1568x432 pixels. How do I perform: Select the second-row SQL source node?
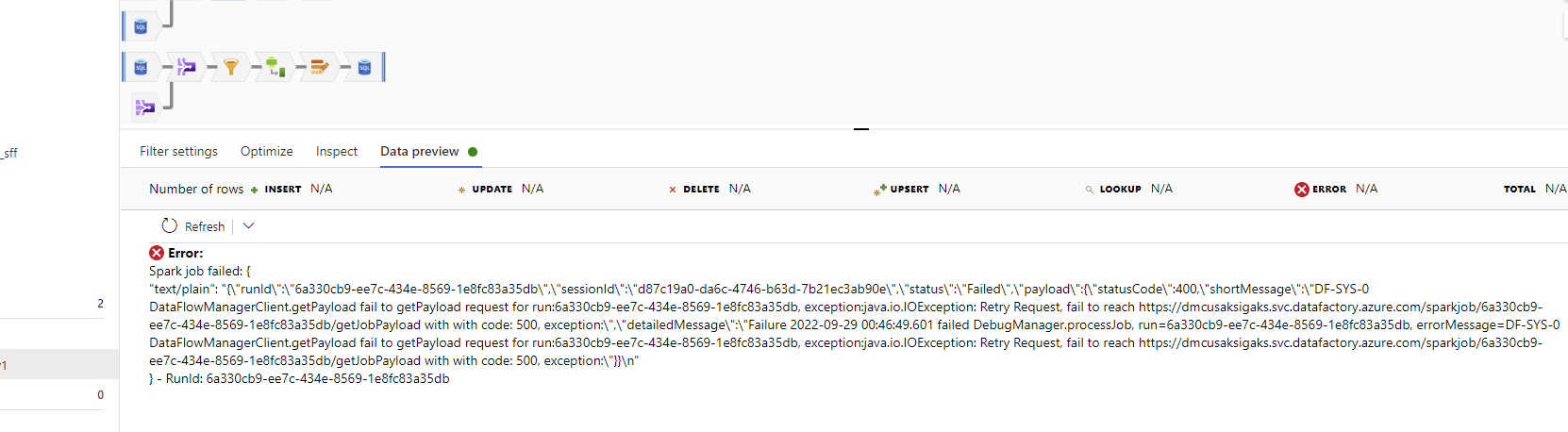(x=141, y=67)
